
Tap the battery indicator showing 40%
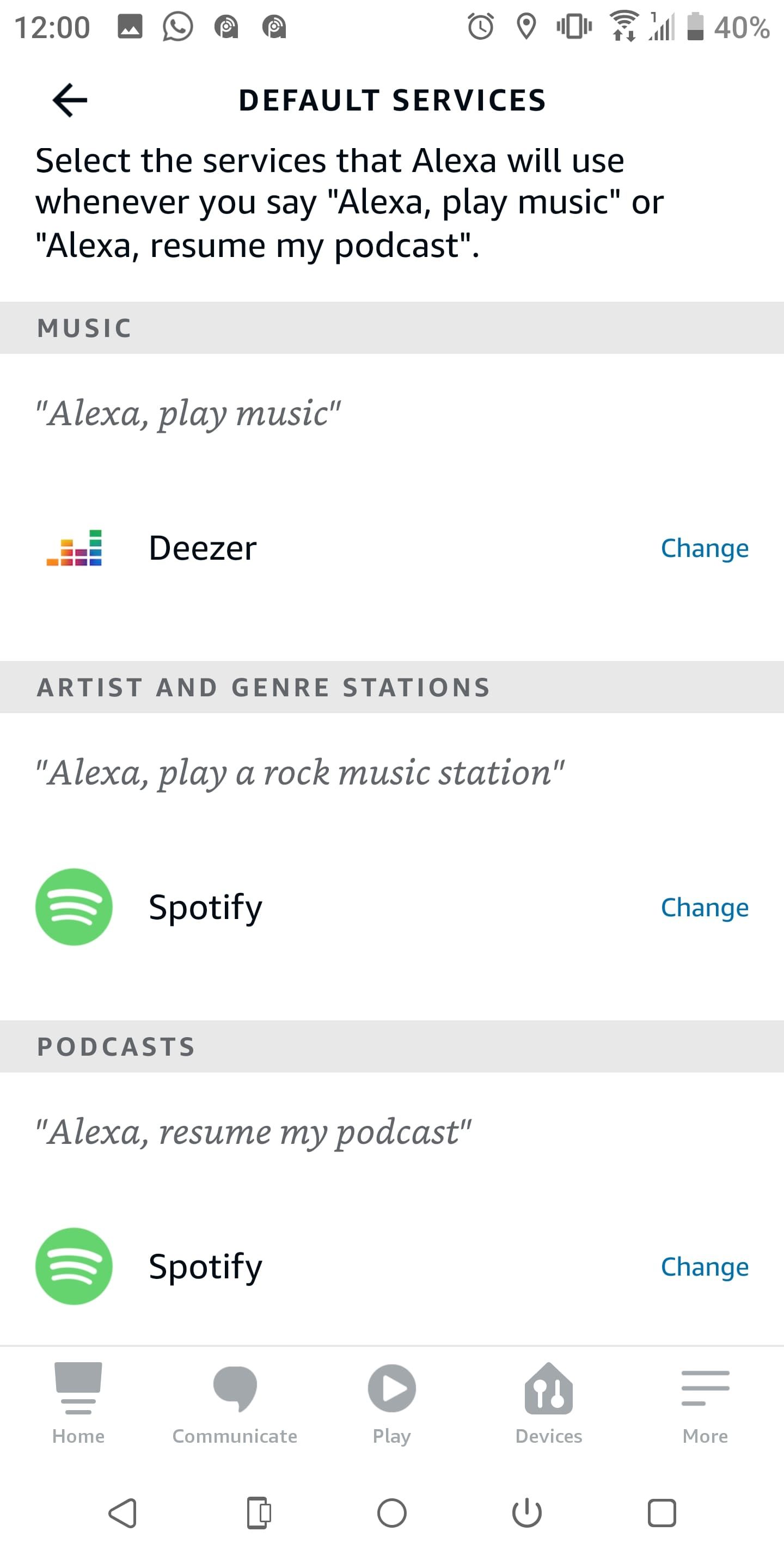pyautogui.click(x=697, y=26)
